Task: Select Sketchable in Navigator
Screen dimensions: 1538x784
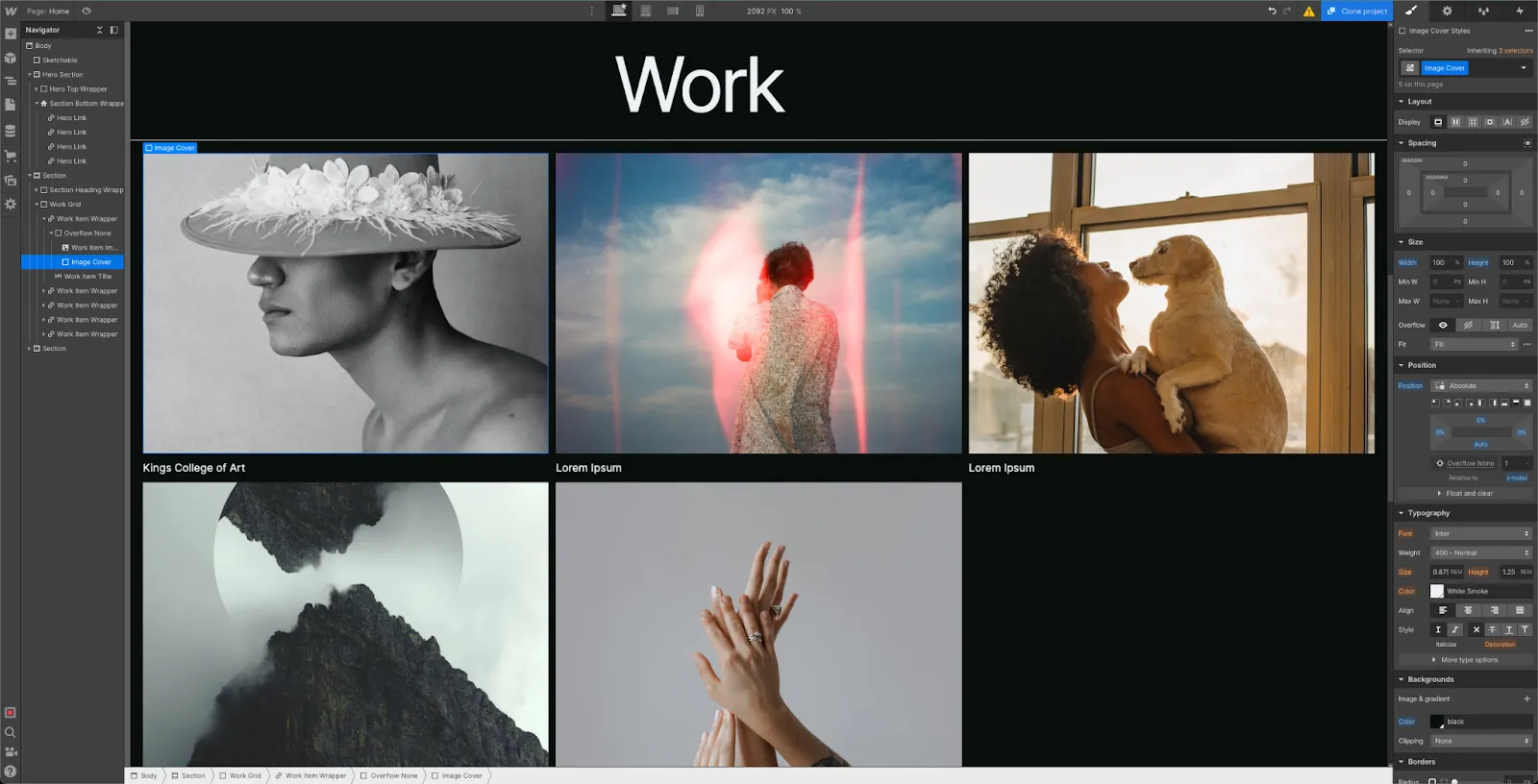Action: (x=60, y=61)
